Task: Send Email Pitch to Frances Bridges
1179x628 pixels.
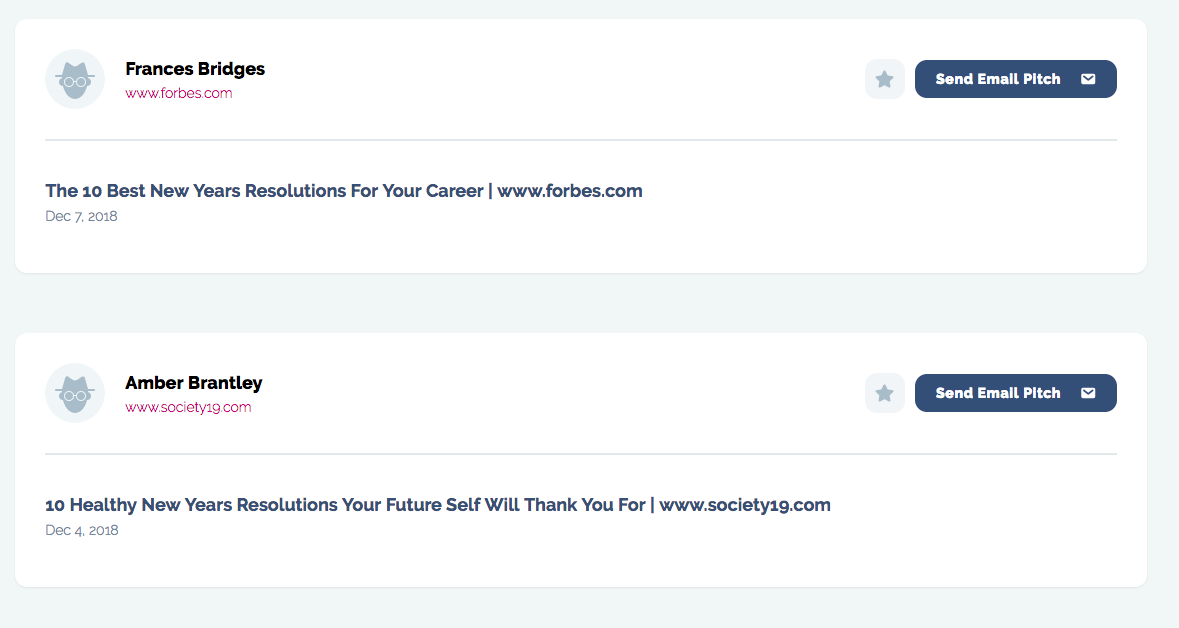Action: (1015, 79)
